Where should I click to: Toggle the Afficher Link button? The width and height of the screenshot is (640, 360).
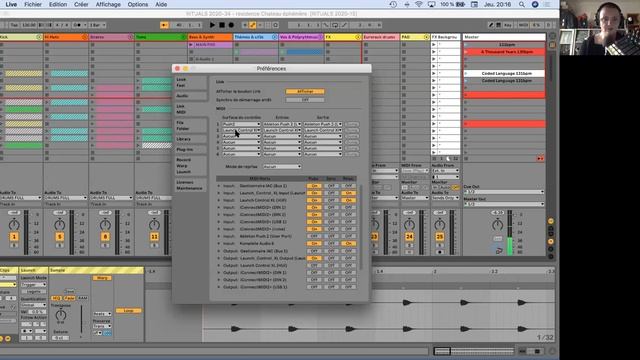pos(305,91)
